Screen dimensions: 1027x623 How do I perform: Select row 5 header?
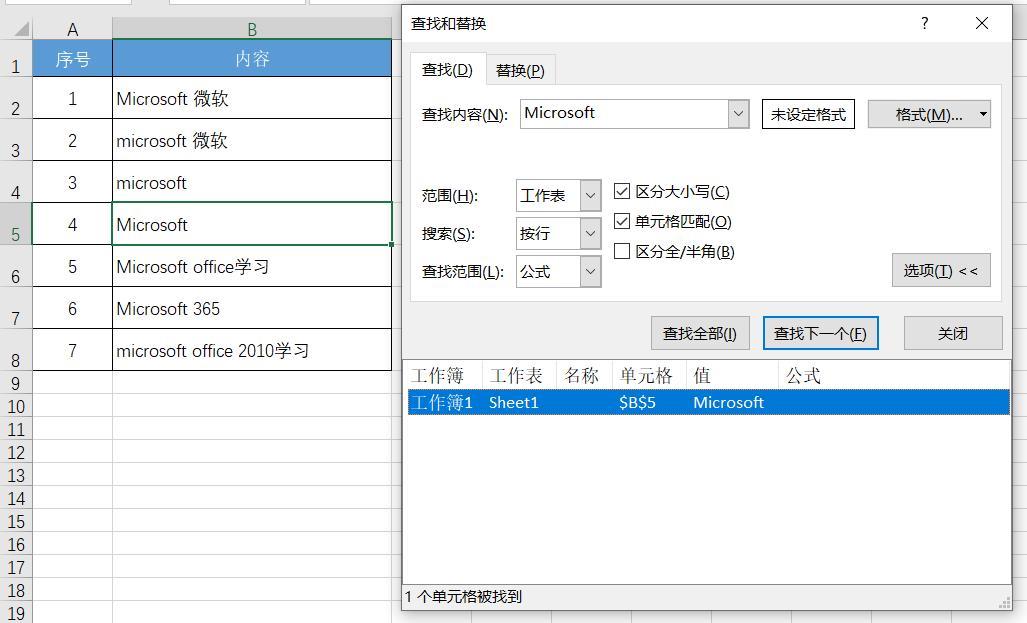pos(16,224)
